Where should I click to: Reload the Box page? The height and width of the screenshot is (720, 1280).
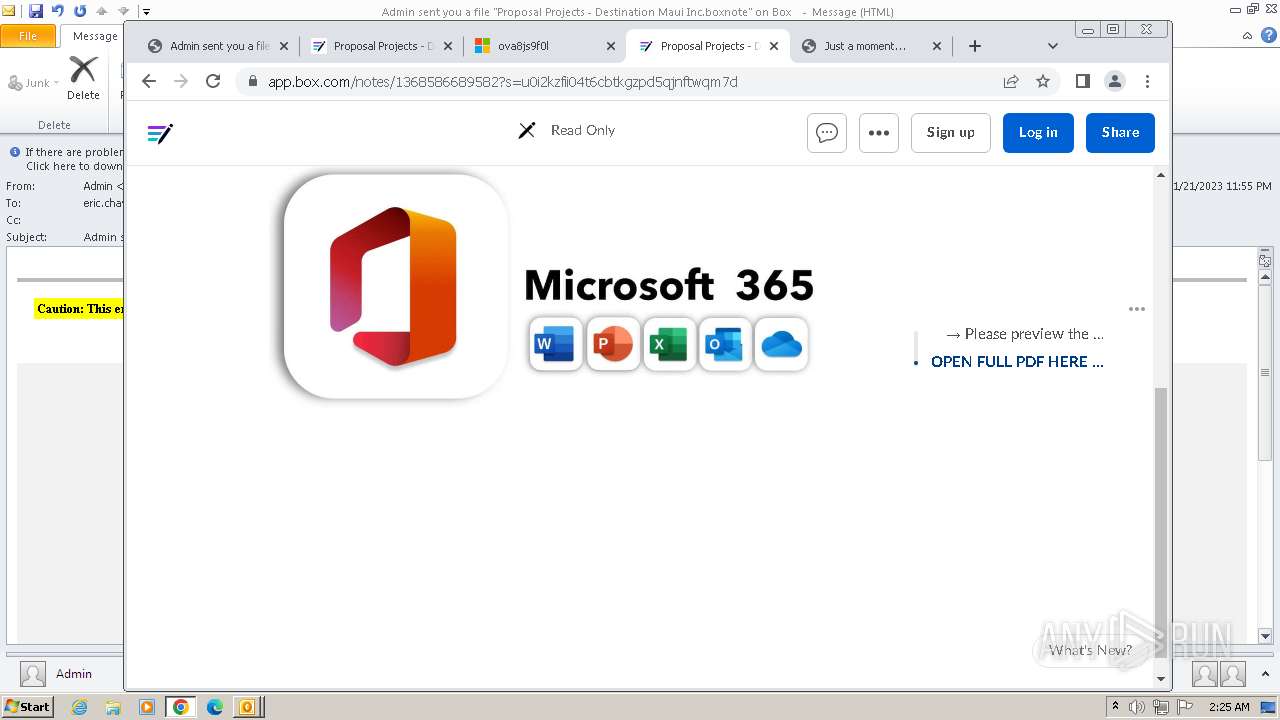click(x=213, y=81)
